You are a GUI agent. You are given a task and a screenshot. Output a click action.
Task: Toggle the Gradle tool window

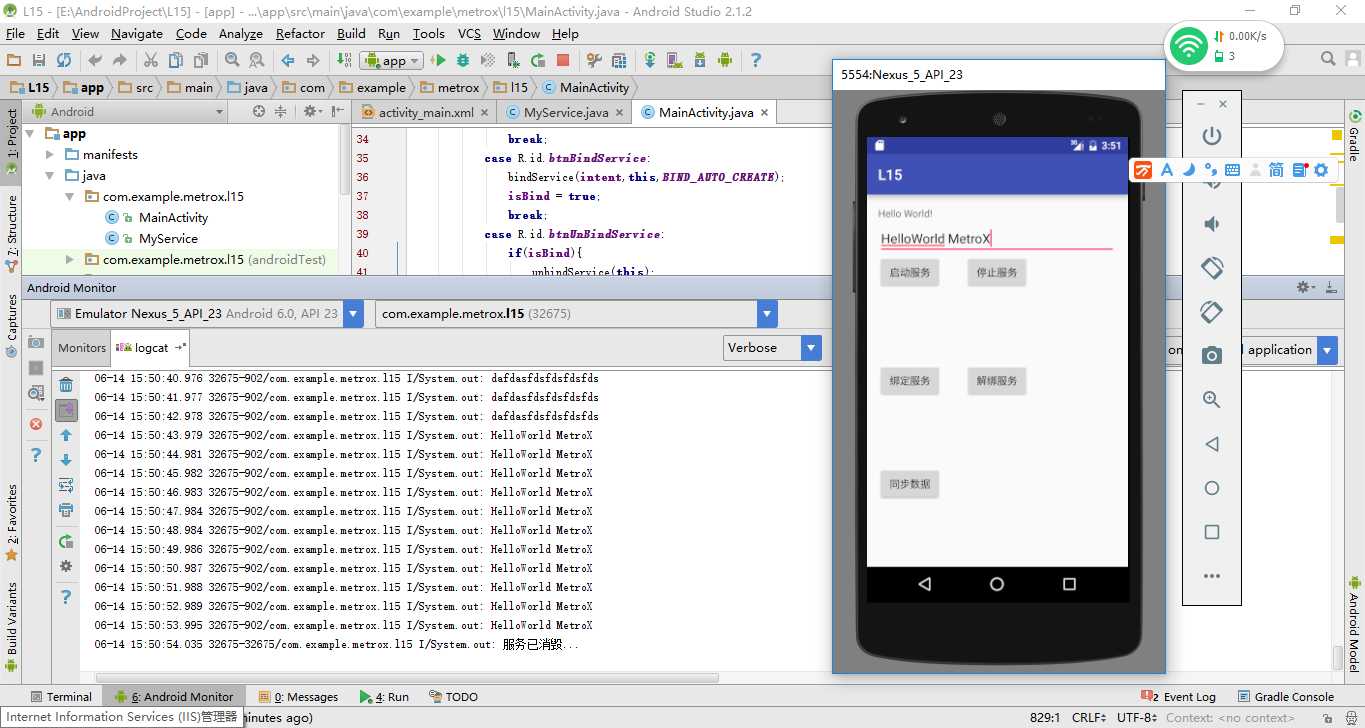pyautogui.click(x=1354, y=136)
